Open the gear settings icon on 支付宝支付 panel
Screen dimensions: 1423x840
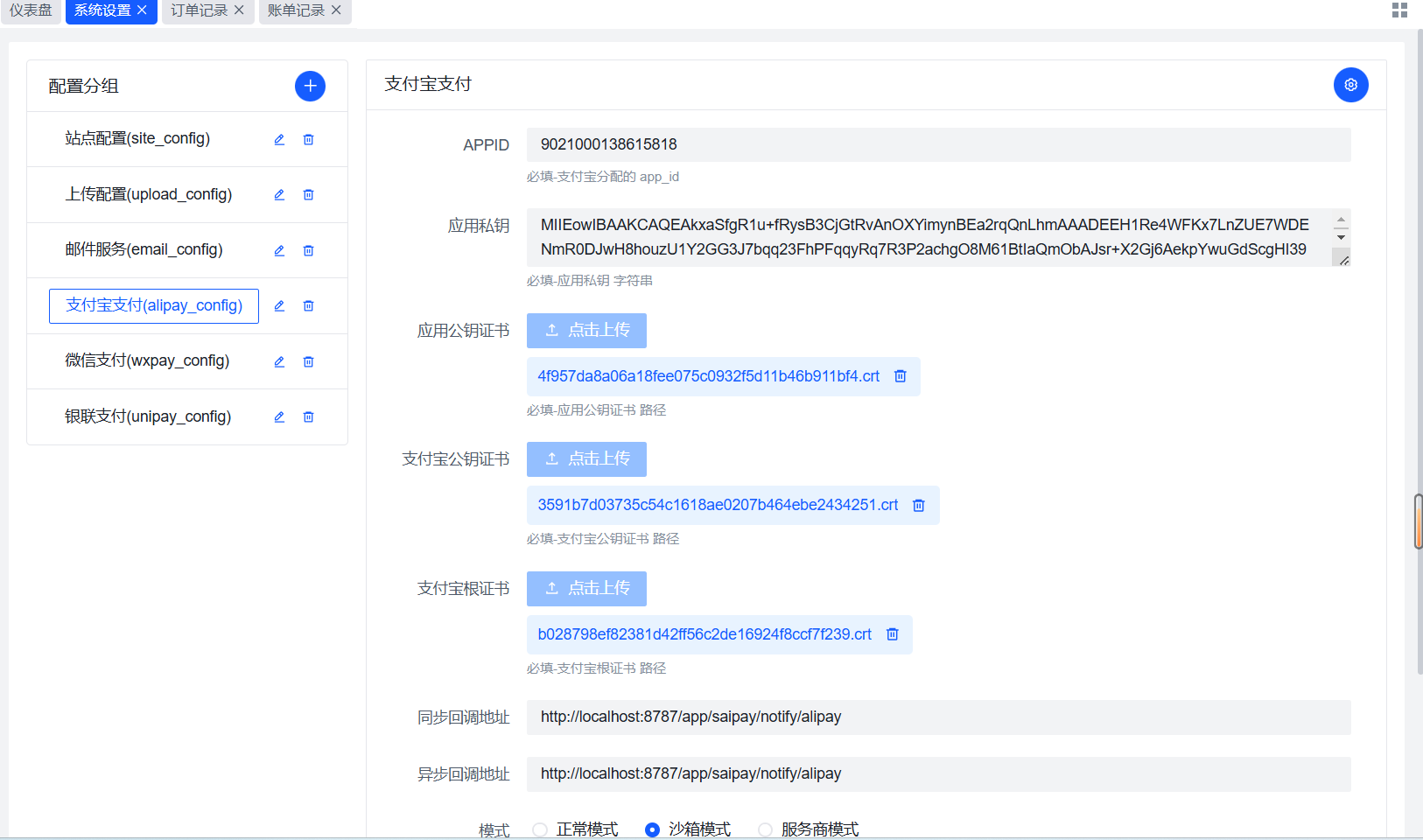(x=1350, y=85)
